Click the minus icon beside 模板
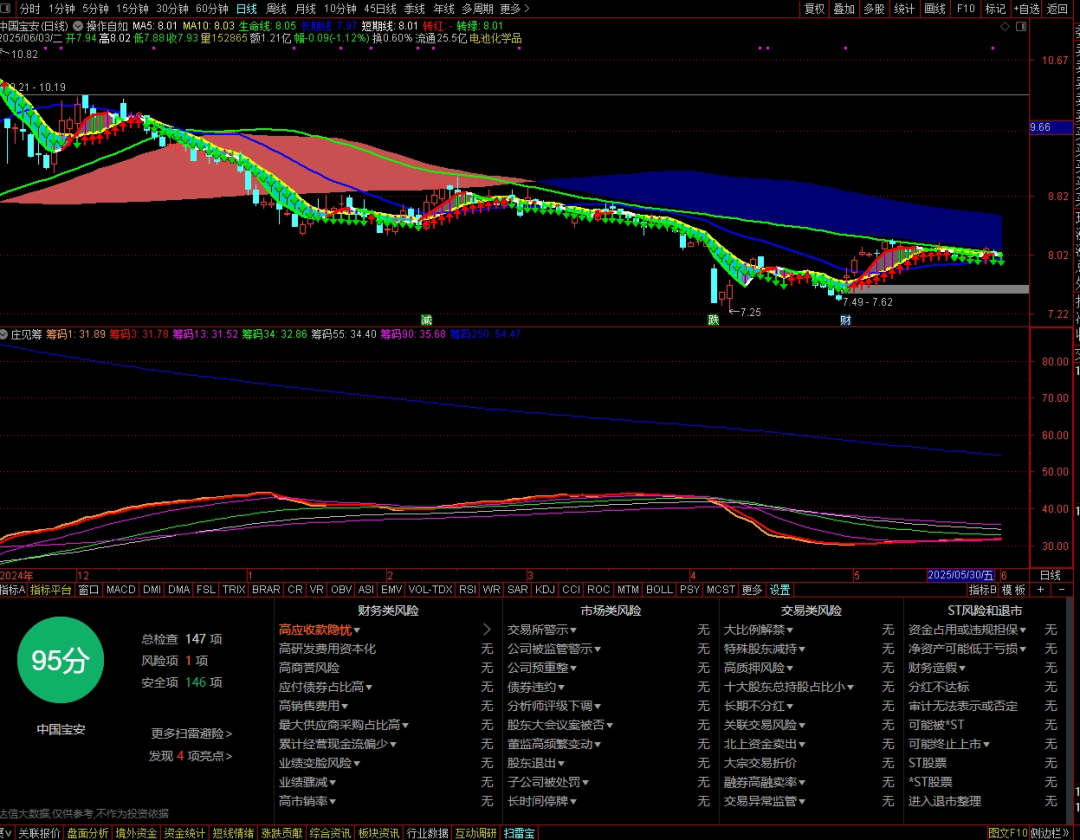Screen dimensions: 1080x840 [x=1061, y=590]
